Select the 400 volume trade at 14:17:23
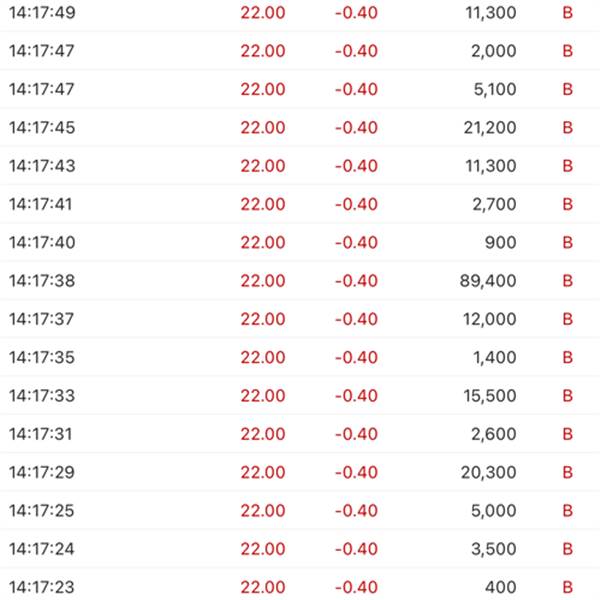 pyautogui.click(x=300, y=585)
